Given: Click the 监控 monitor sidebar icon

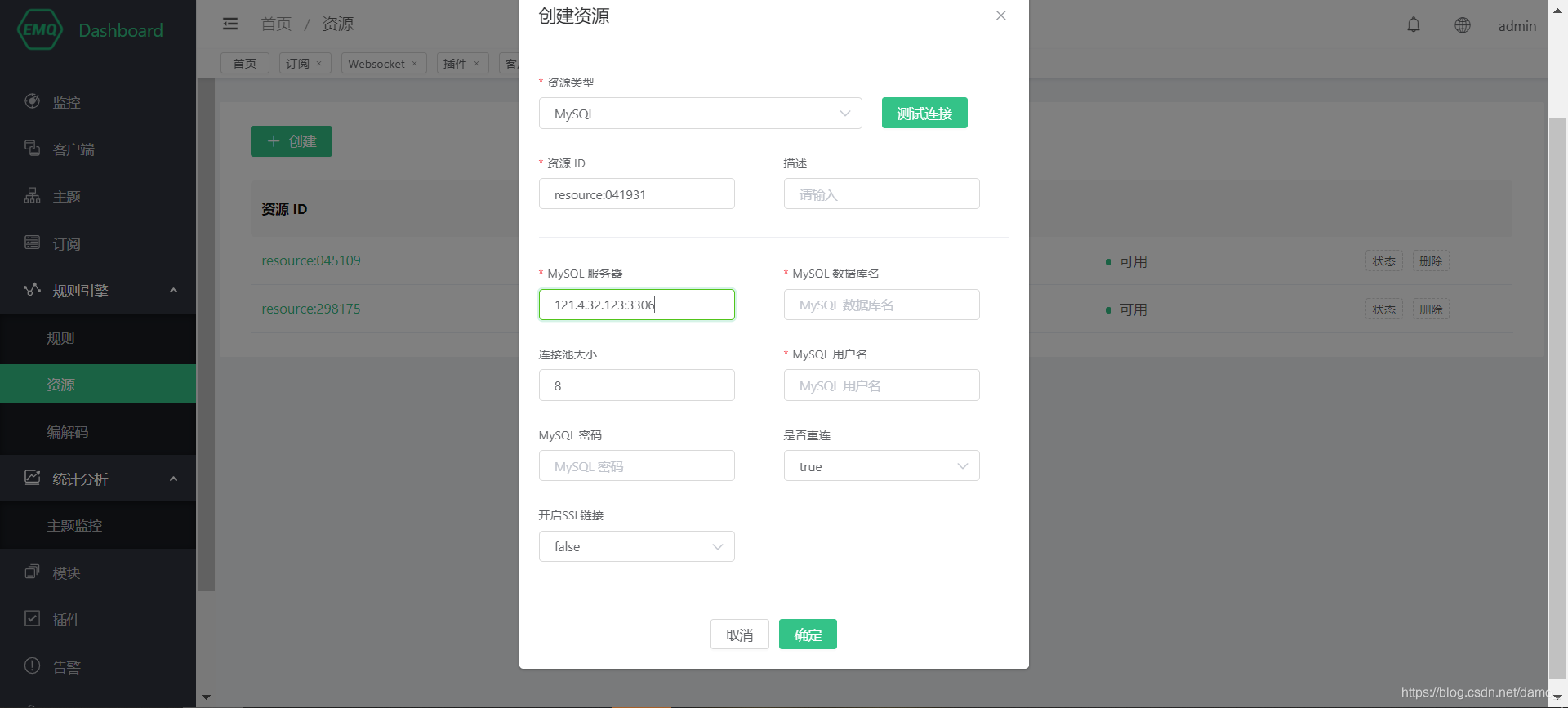Looking at the screenshot, I should pos(33,101).
